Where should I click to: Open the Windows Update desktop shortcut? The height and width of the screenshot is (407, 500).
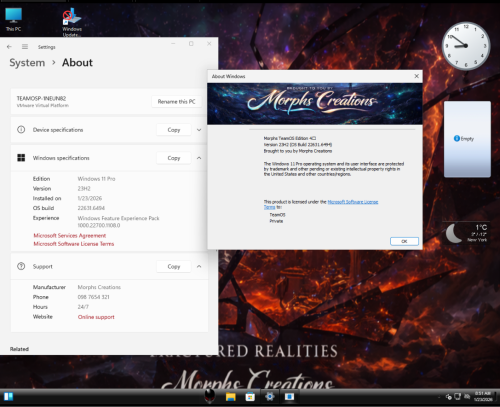pyautogui.click(x=72, y=22)
